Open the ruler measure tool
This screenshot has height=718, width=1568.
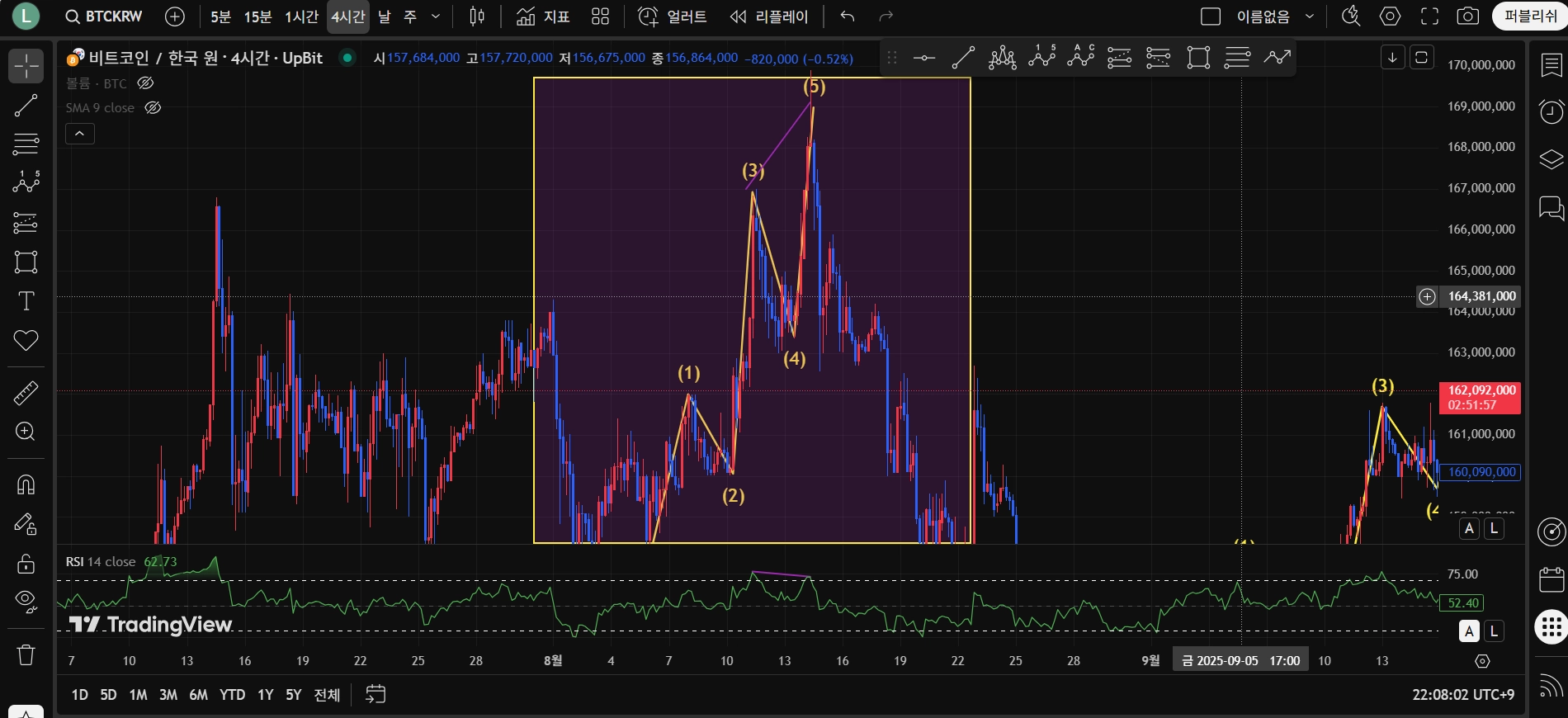pyautogui.click(x=26, y=394)
